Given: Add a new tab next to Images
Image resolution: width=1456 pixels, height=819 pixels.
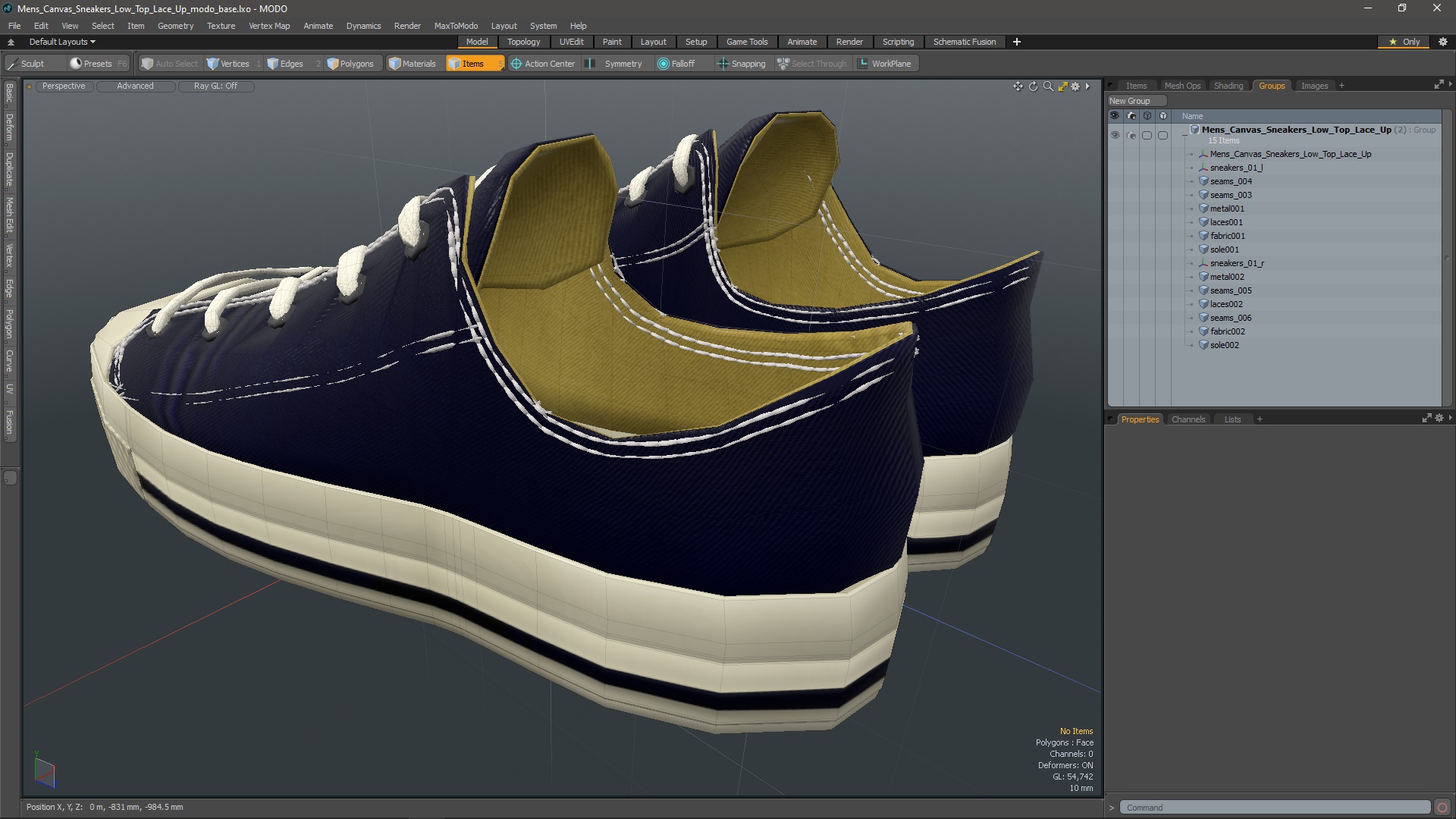Looking at the screenshot, I should (x=1341, y=86).
